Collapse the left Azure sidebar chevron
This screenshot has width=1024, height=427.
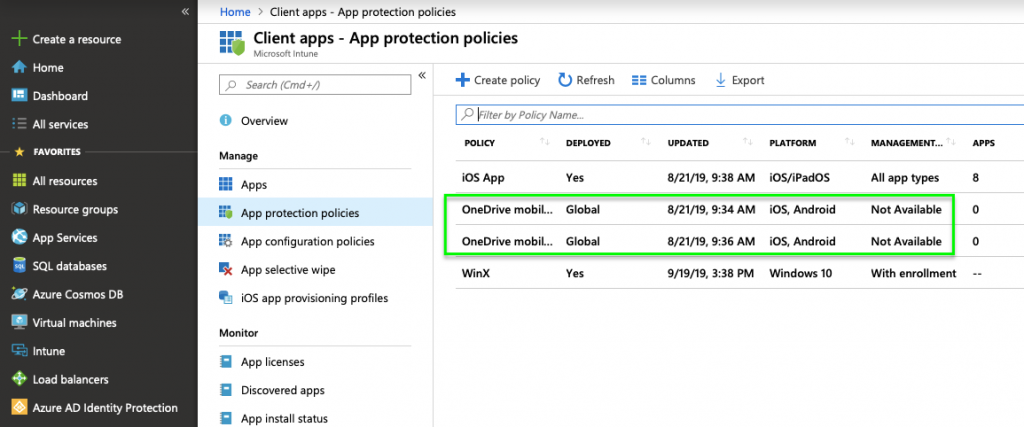185,11
